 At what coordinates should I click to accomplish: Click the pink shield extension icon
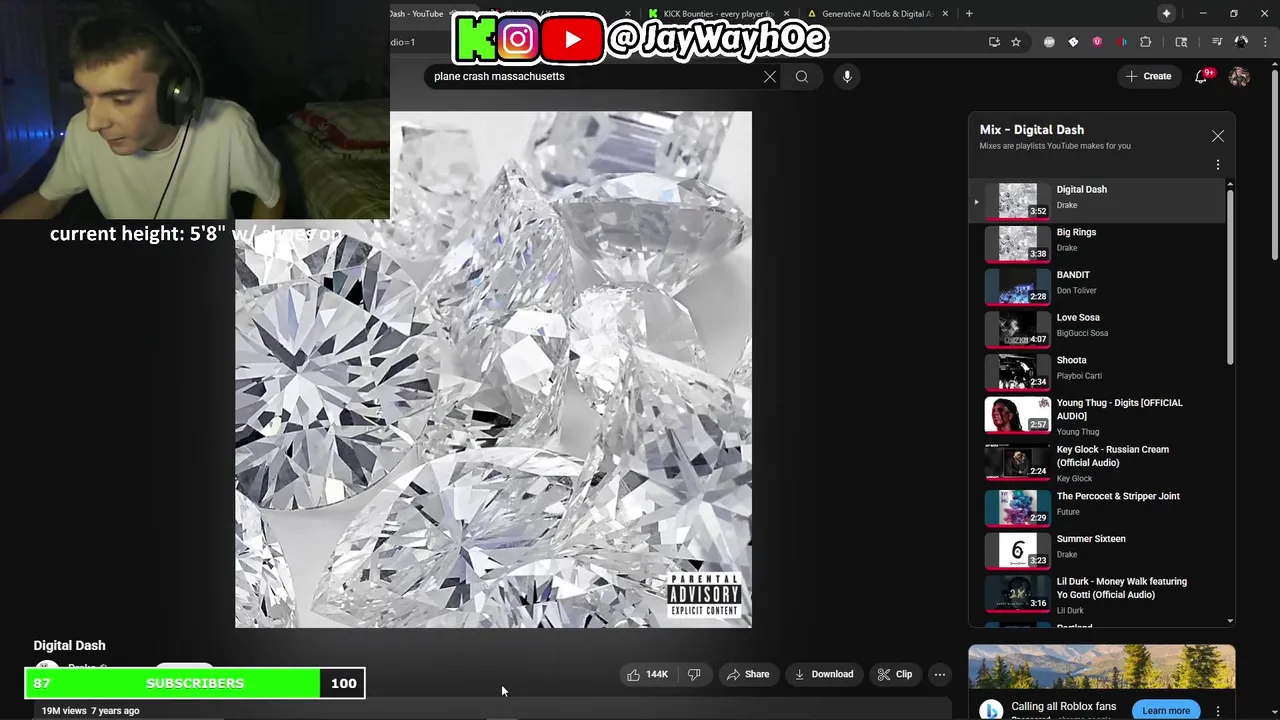1097,42
